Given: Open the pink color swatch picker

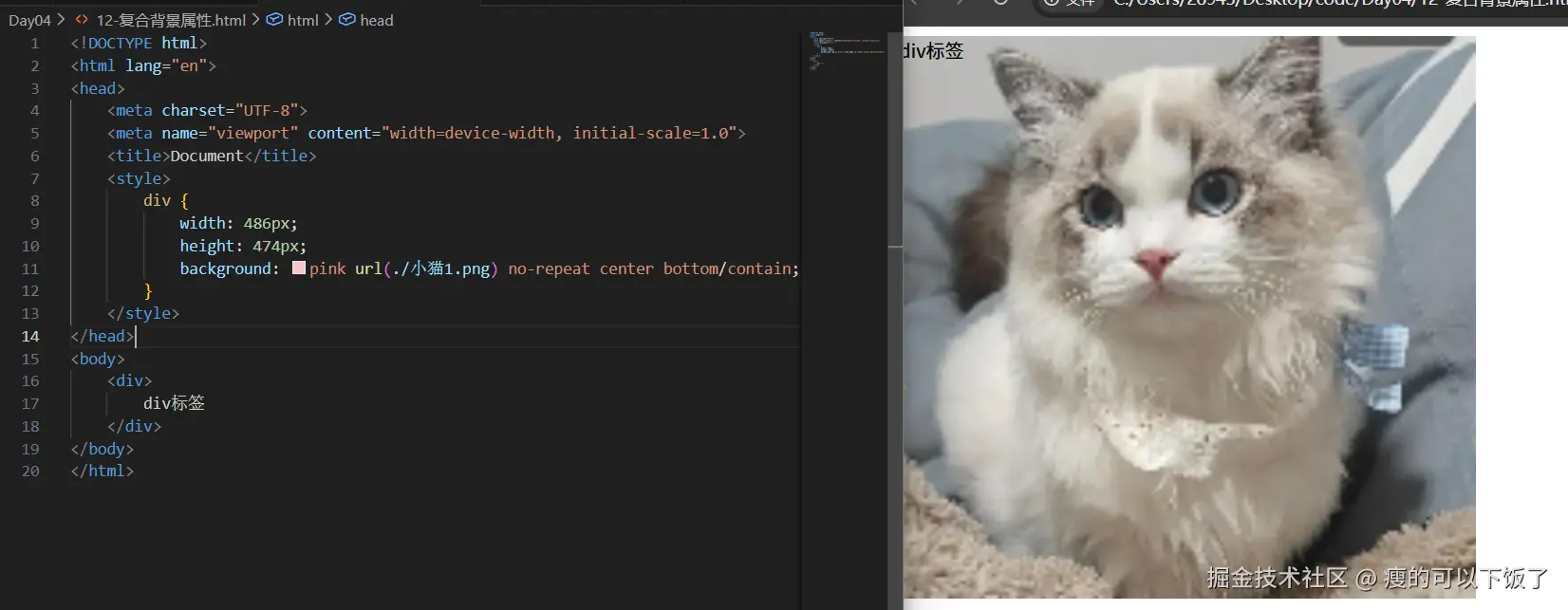Looking at the screenshot, I should coord(299,268).
